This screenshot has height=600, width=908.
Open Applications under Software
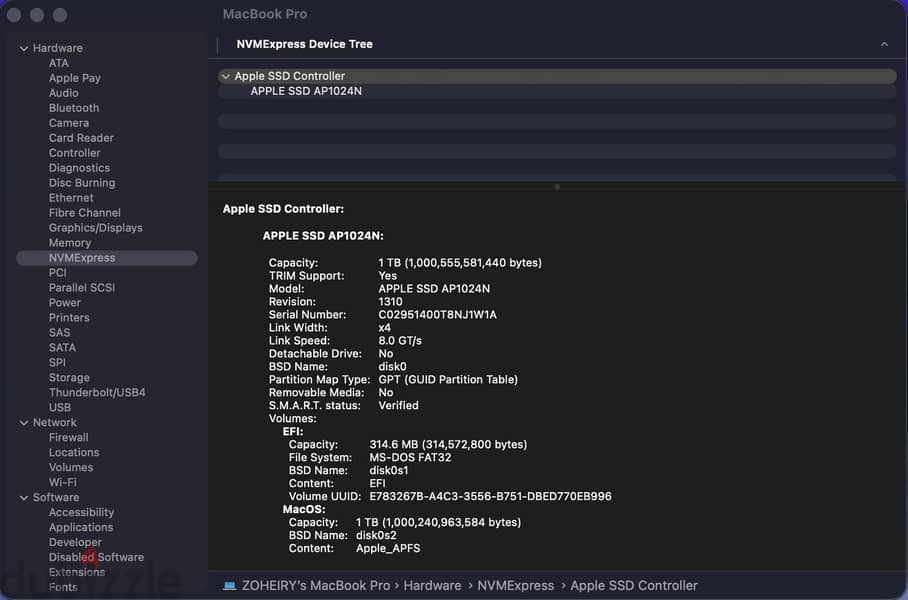click(x=81, y=528)
